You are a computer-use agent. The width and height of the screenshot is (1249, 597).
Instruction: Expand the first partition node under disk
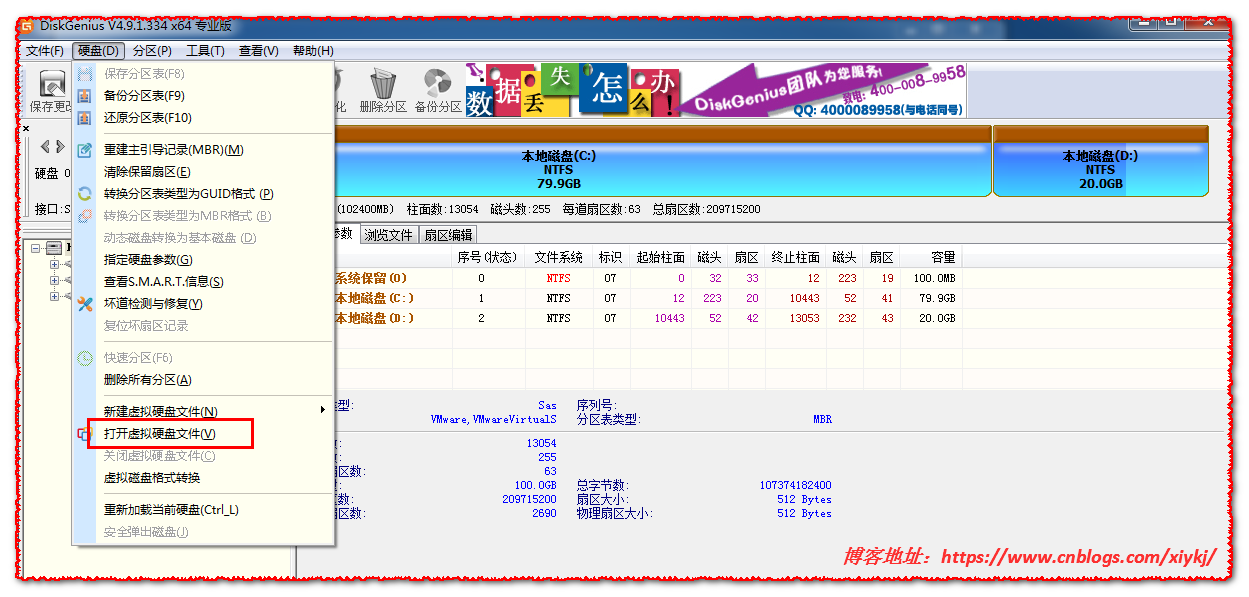pyautogui.click(x=54, y=265)
